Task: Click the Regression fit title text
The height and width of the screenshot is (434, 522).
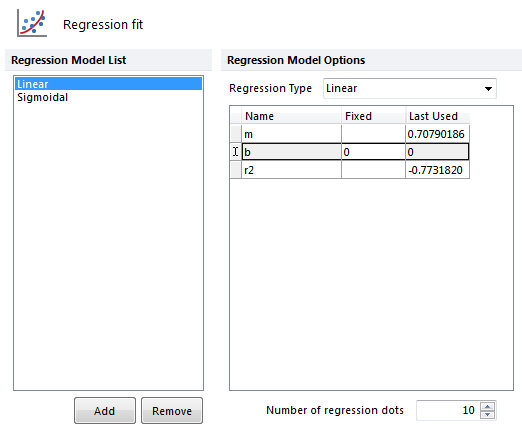Action: [x=103, y=24]
